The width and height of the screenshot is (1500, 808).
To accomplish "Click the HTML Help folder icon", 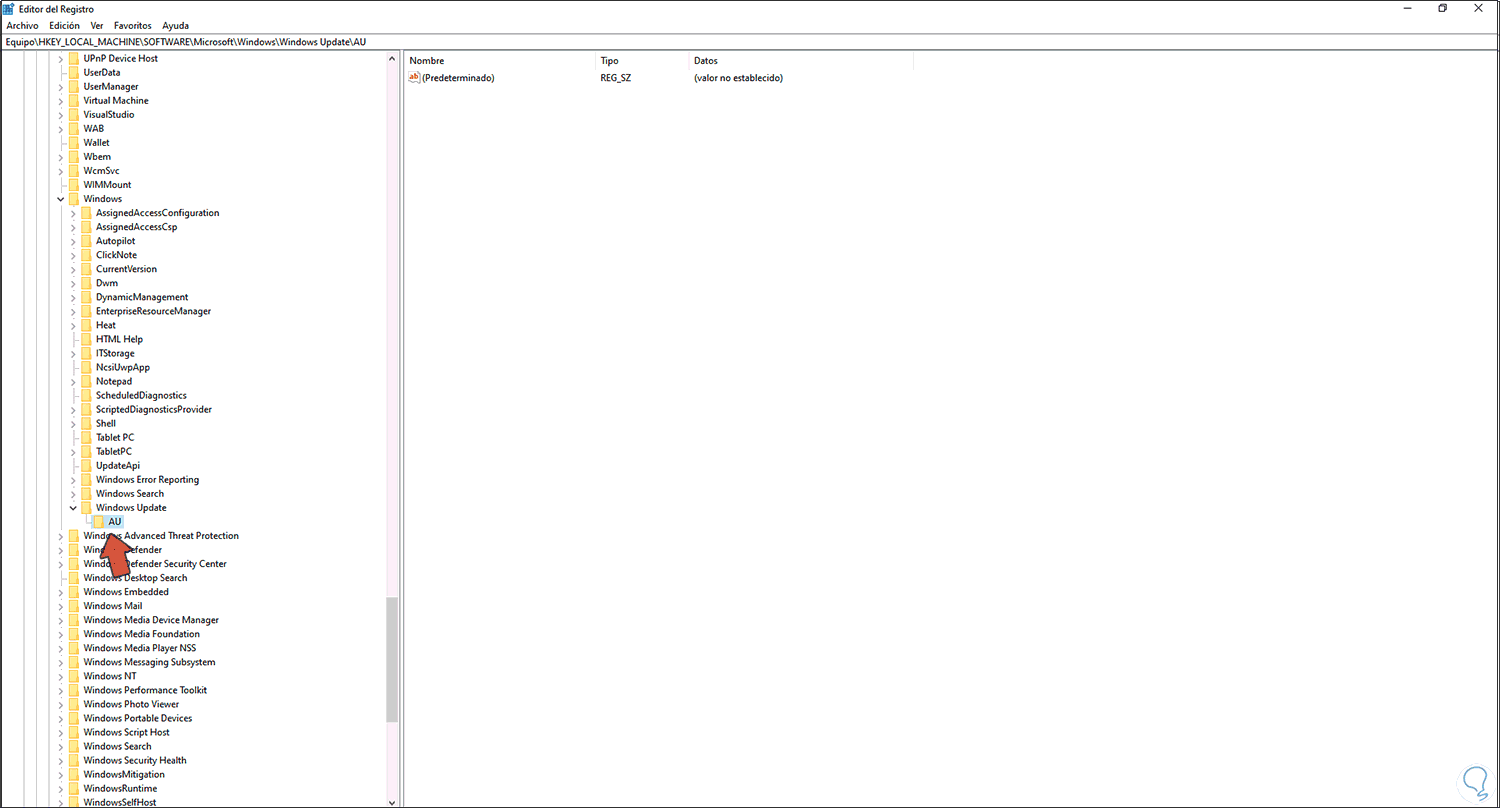I will [86, 338].
